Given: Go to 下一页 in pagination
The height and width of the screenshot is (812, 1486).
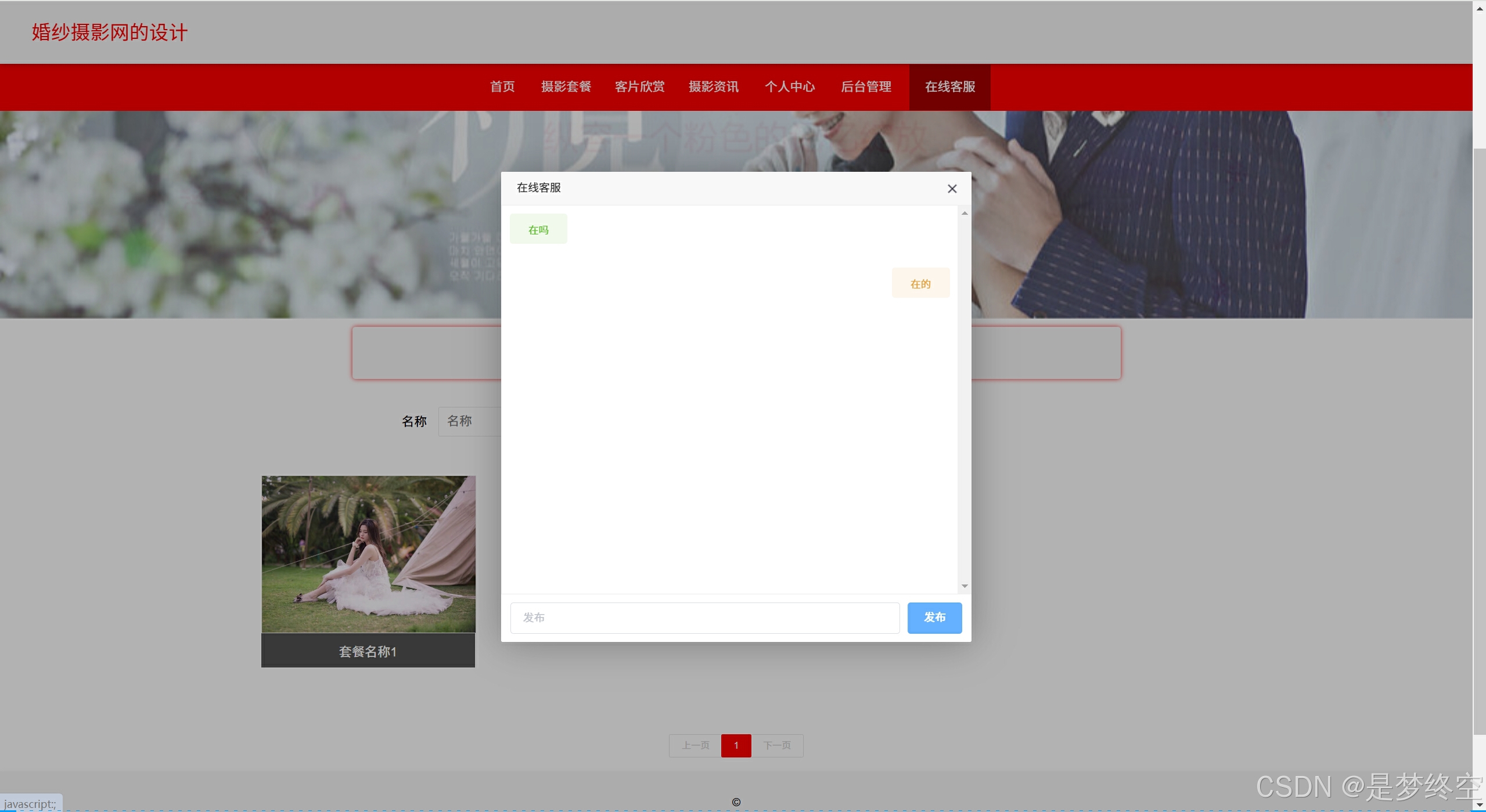Looking at the screenshot, I should 777,745.
